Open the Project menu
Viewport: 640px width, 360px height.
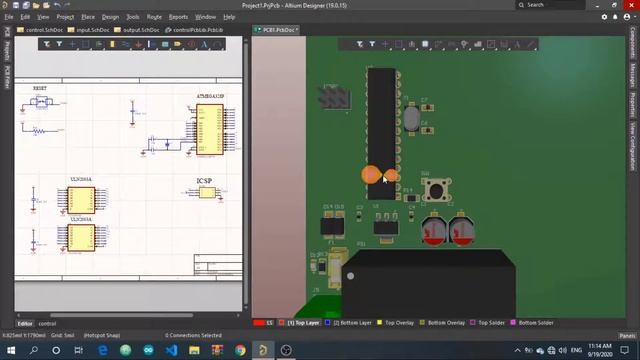65,17
